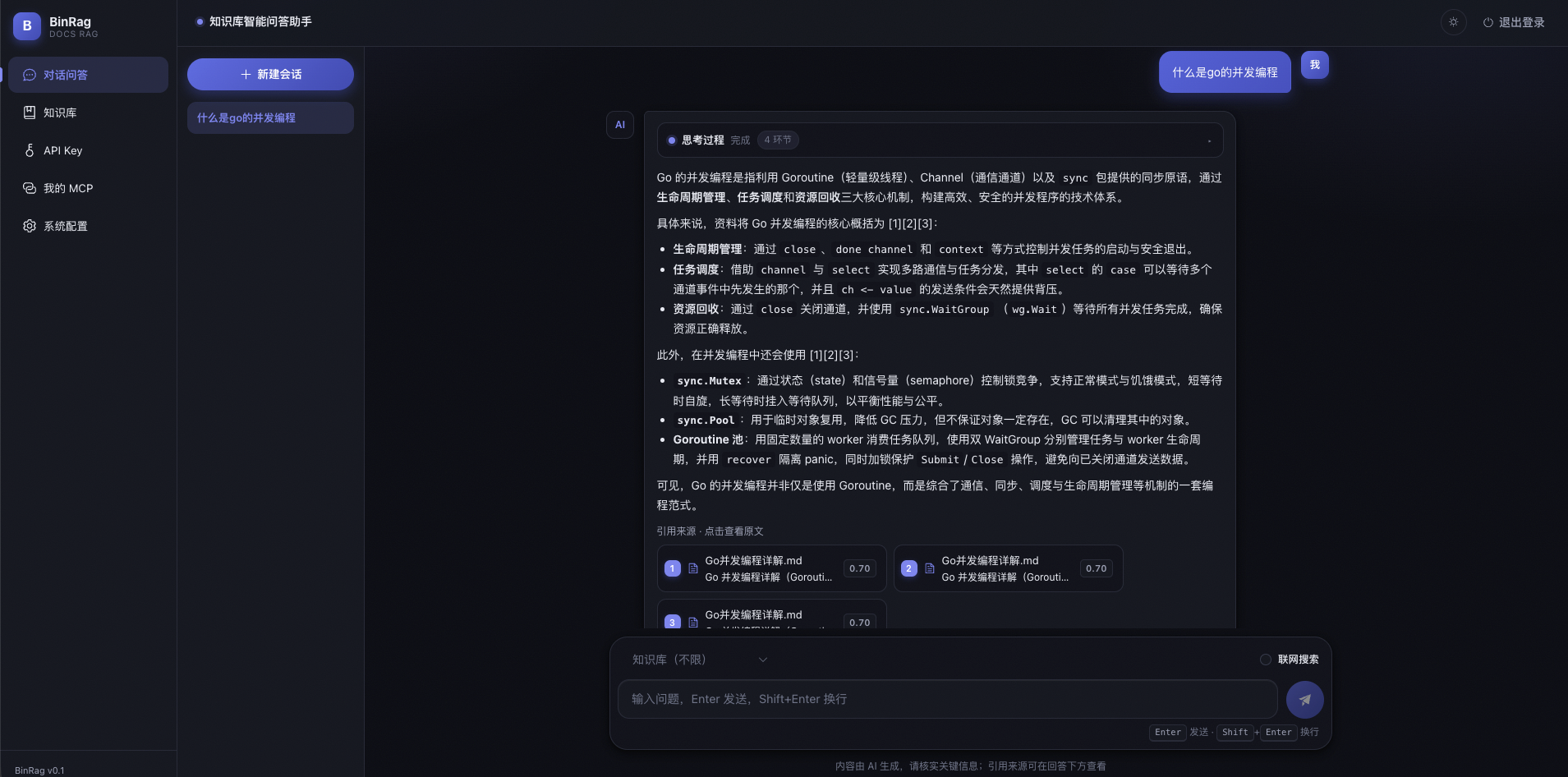Image resolution: width=1568 pixels, height=777 pixels.
Task: Open second citation card Go并发编程详解.md
Action: click(1008, 568)
